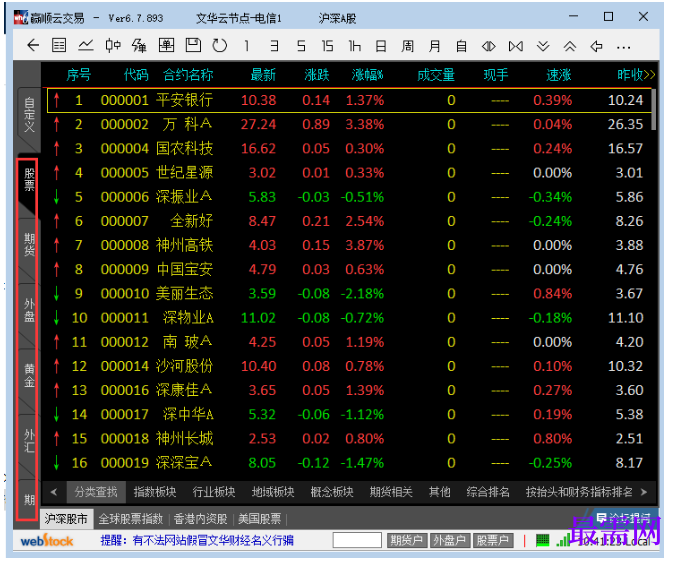680x562 pixels.
Task: Click the expand horizontally chart icon
Action: (x=488, y=46)
